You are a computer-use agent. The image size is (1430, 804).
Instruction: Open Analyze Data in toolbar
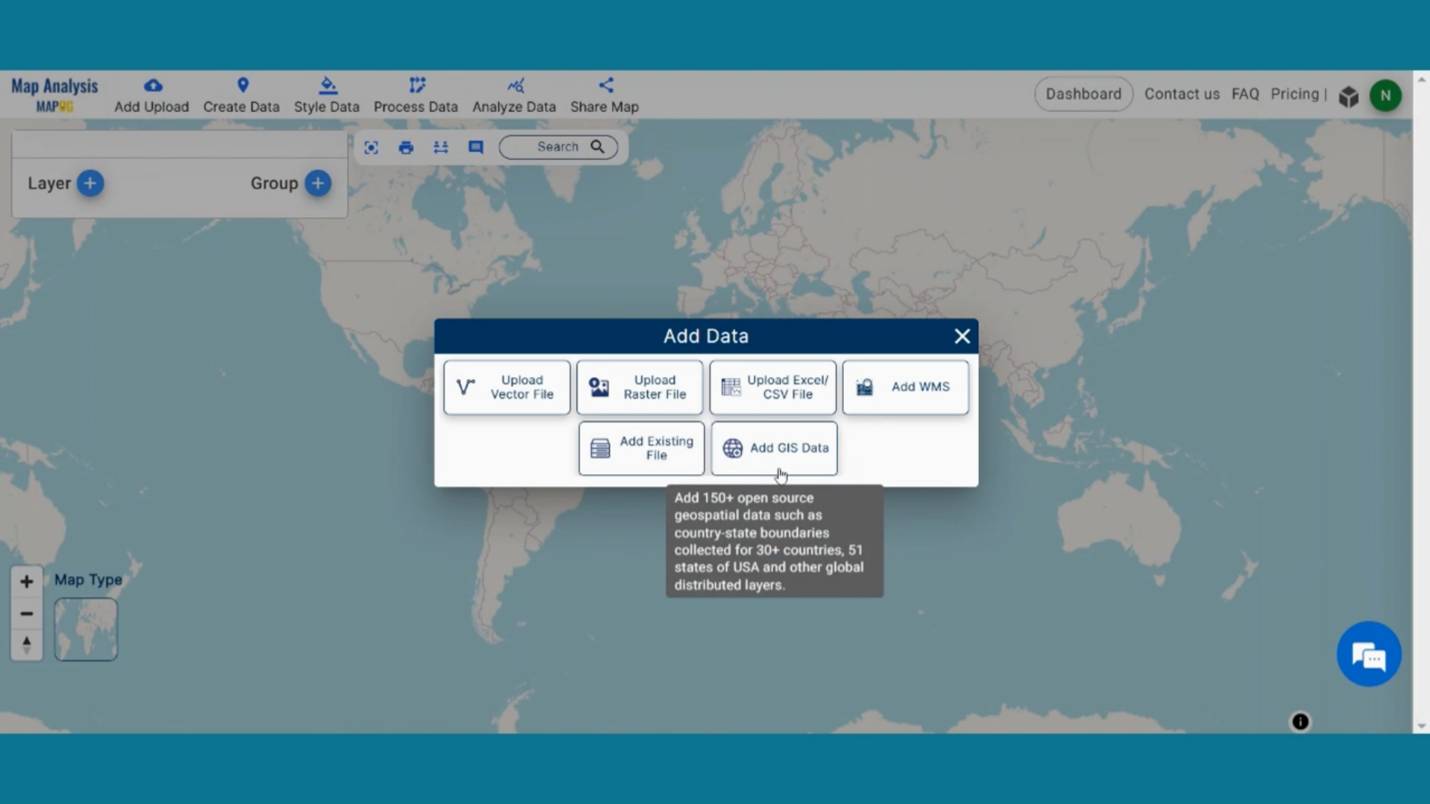pyautogui.click(x=514, y=95)
